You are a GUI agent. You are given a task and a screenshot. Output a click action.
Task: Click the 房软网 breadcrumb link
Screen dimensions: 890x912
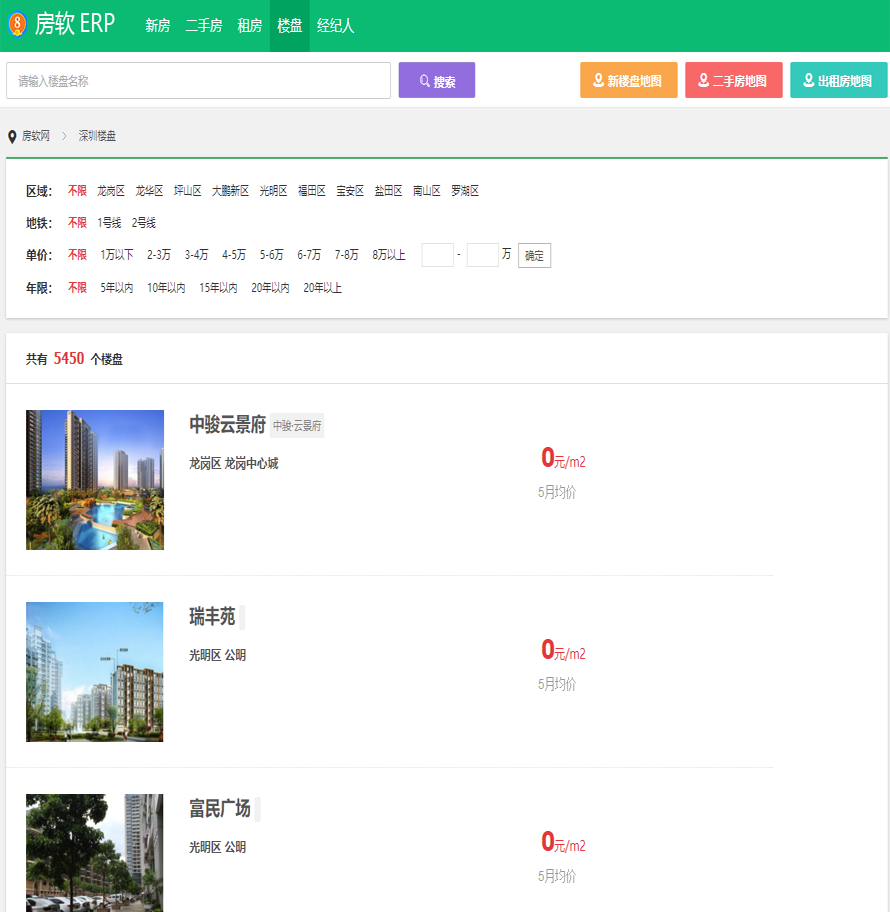click(36, 136)
